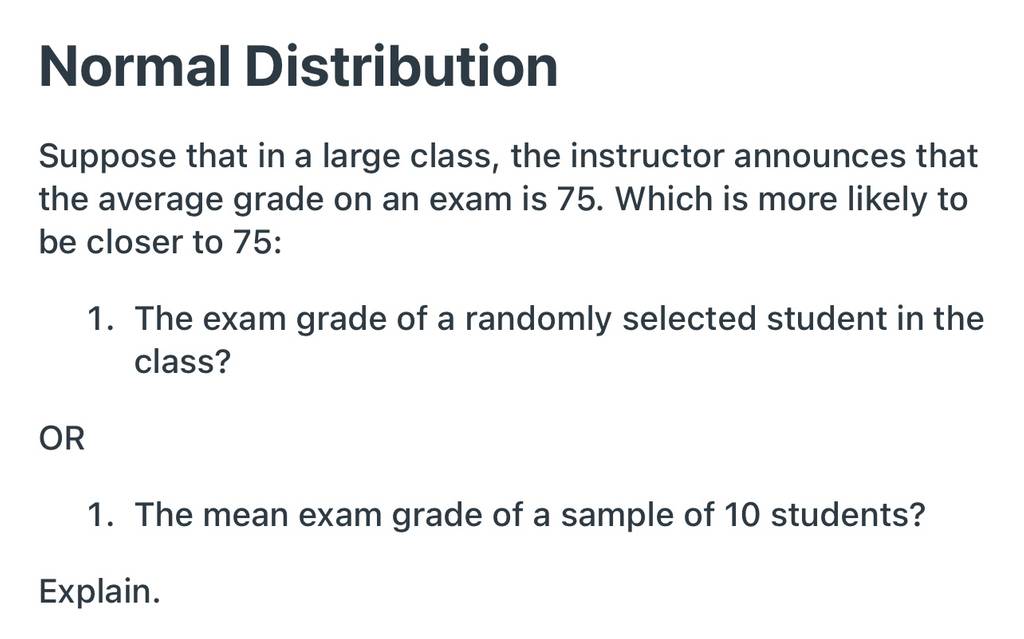Viewport: 1024px width, 639px height.
Task: Click the list number before "The exam grade"
Action: pos(100,320)
